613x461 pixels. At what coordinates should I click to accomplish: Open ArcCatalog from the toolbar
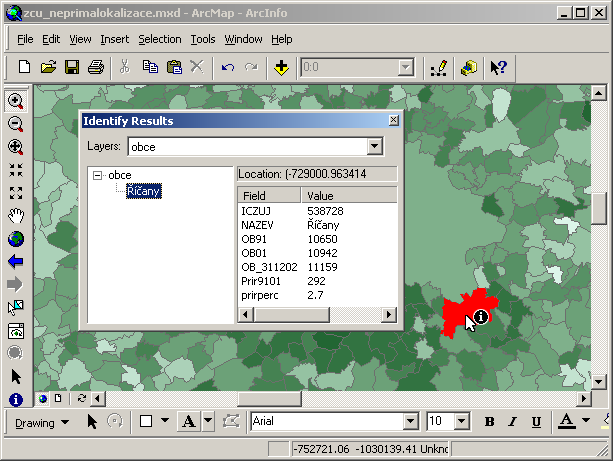click(469, 68)
